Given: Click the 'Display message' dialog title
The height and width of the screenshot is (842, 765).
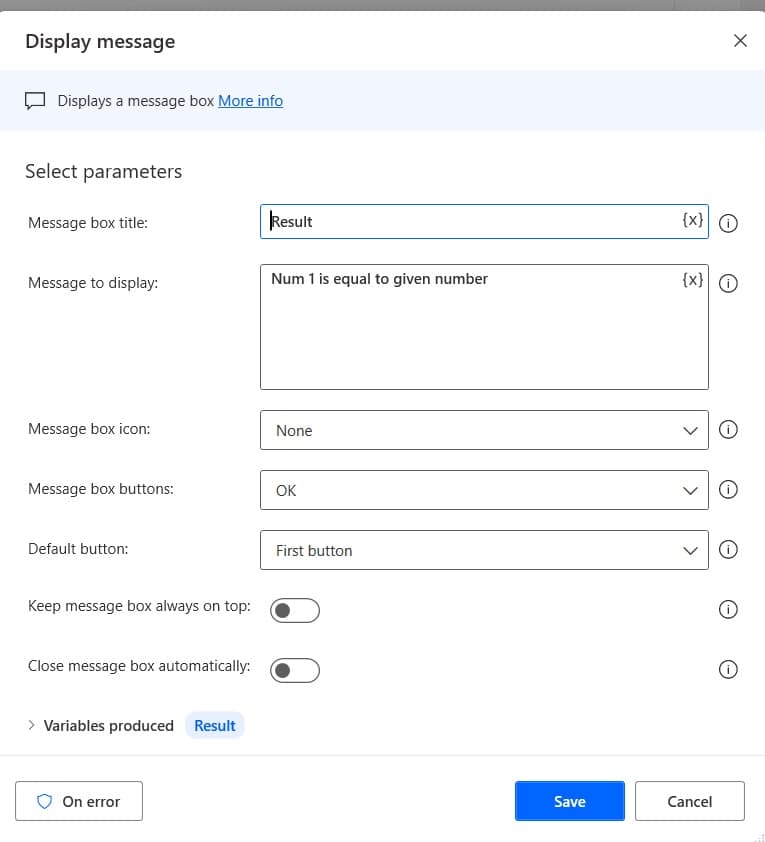Looking at the screenshot, I should coord(100,41).
